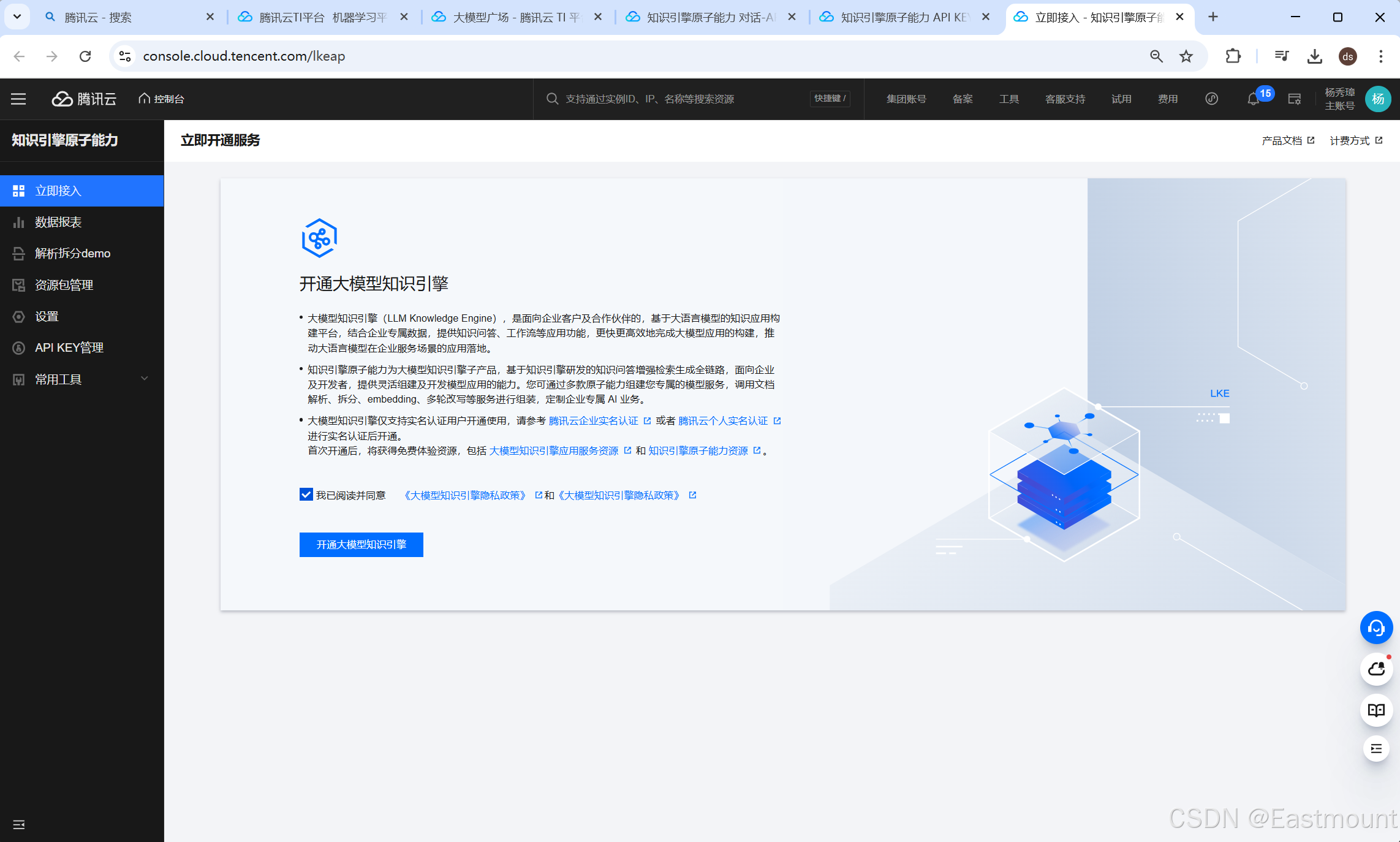The image size is (1400, 842).
Task: Click the browser extensions puzzle icon
Action: tap(1233, 56)
